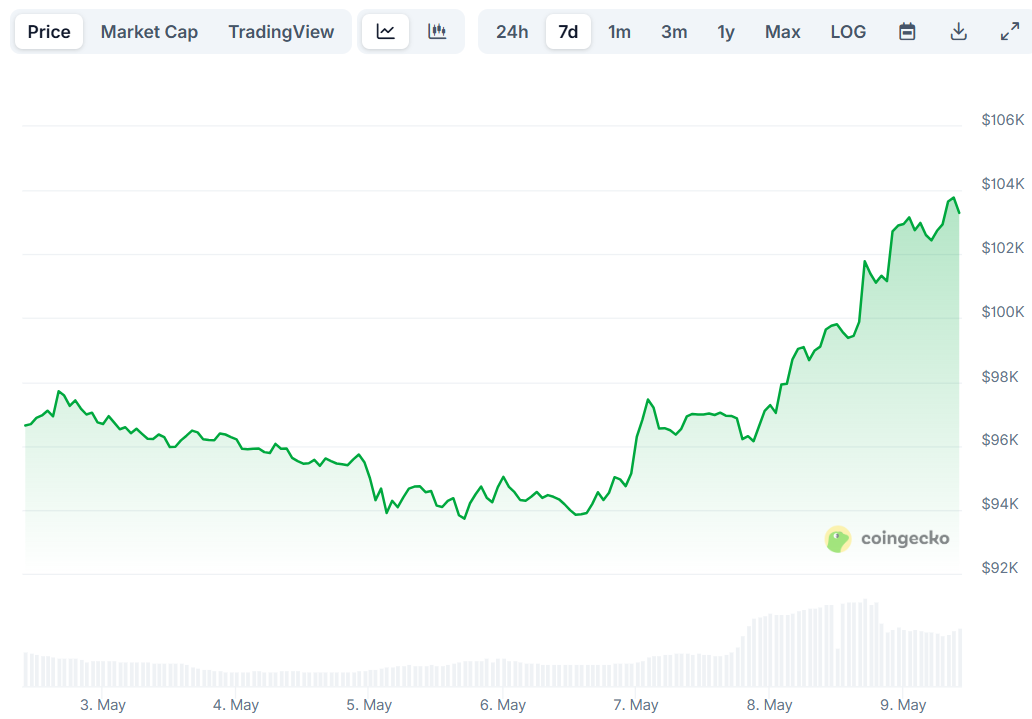Select the Price tab
1032x719 pixels.
pyautogui.click(x=48, y=31)
